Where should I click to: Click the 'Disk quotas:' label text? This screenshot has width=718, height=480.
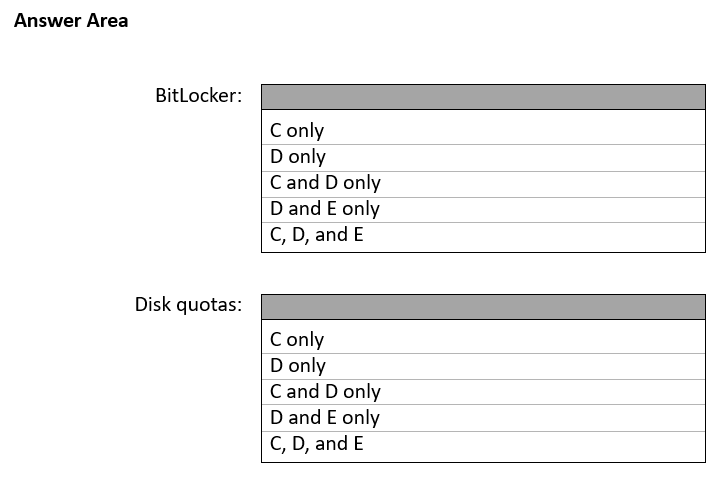pos(188,305)
